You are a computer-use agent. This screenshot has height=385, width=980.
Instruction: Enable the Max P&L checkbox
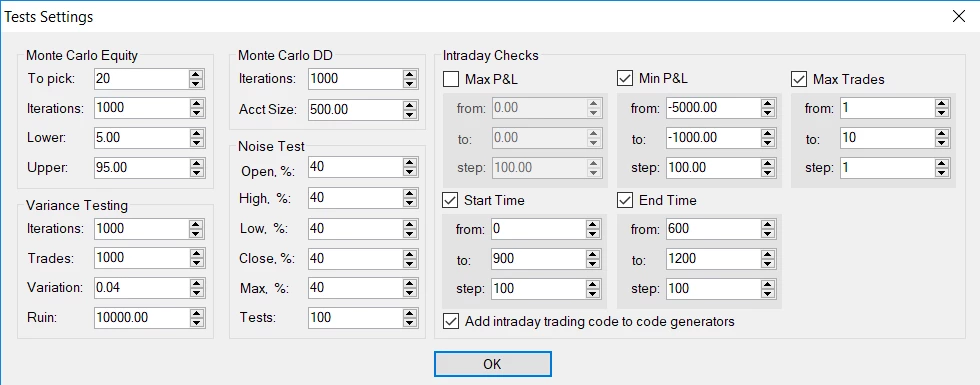pos(451,79)
